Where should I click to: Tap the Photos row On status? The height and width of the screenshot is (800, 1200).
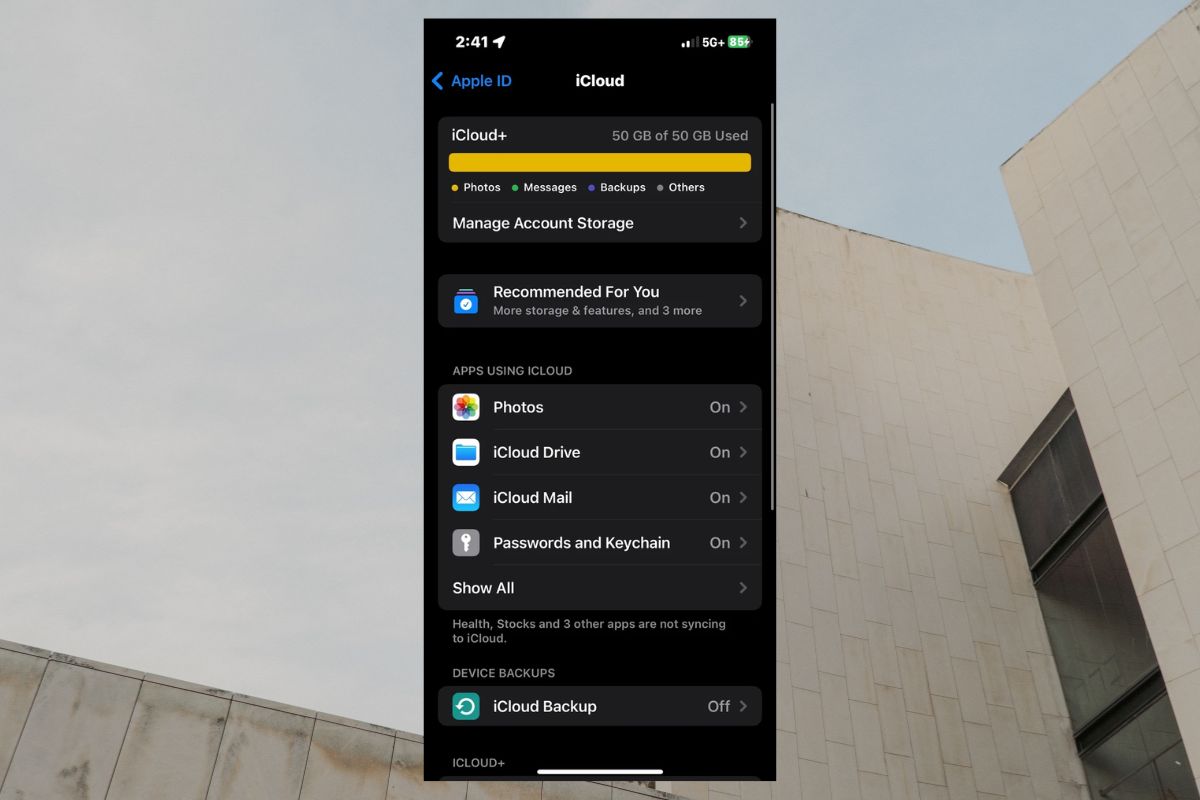[x=720, y=407]
